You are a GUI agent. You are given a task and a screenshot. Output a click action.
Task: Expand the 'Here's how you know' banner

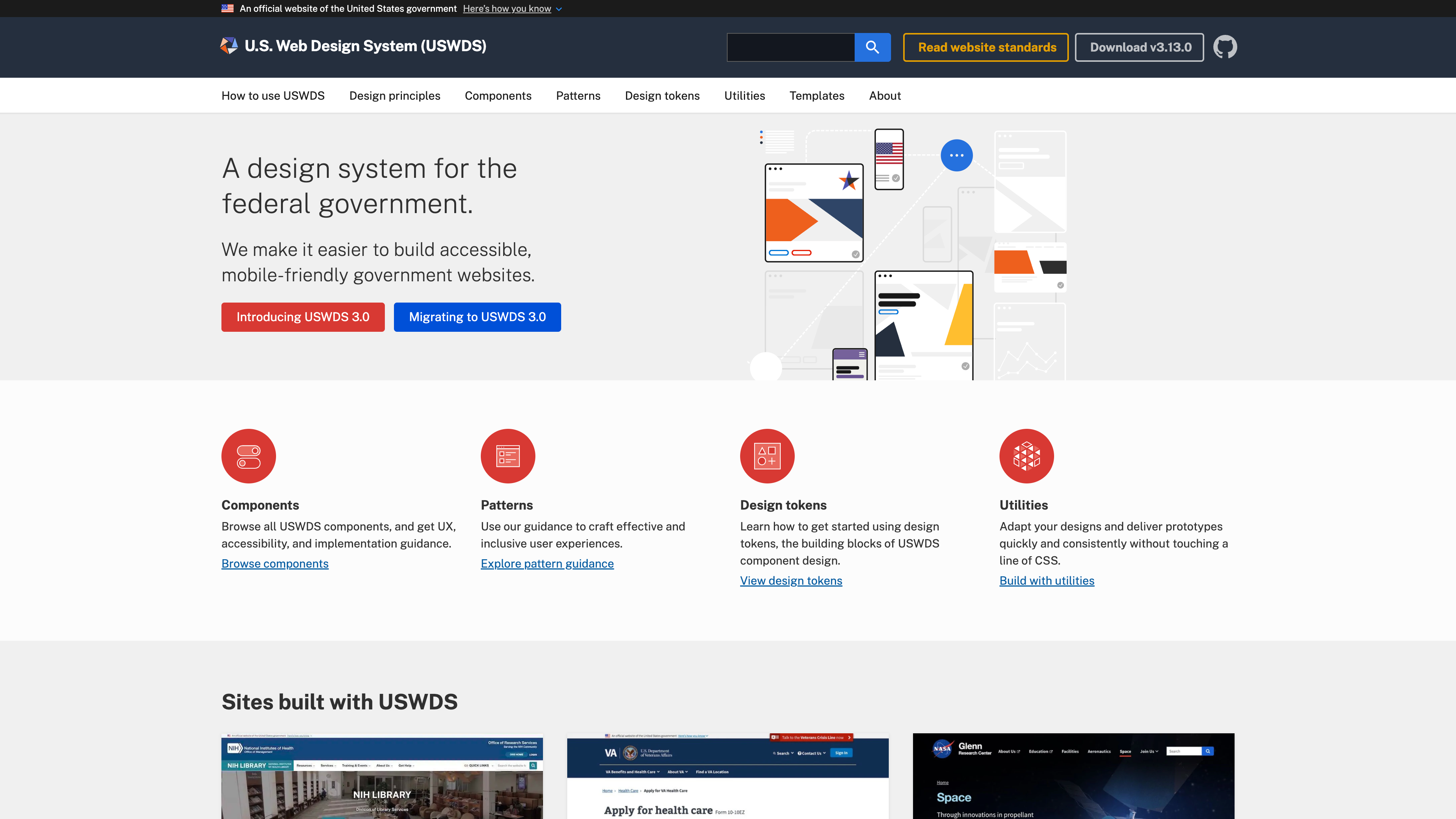coord(511,8)
